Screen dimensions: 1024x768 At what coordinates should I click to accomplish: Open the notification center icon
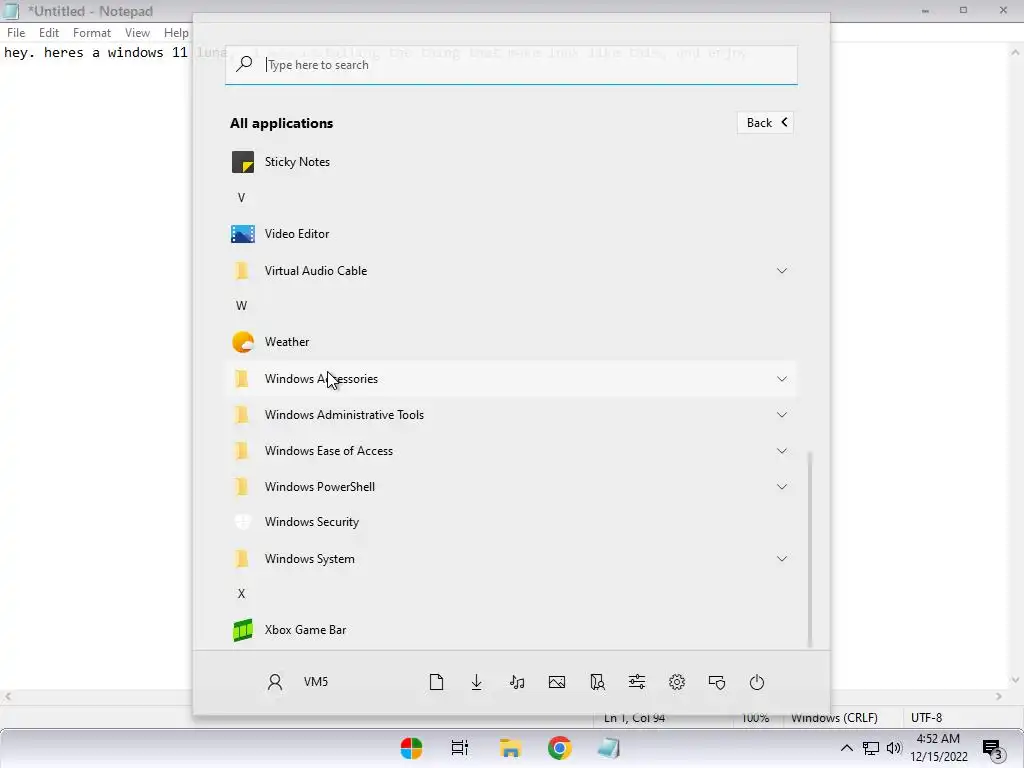(993, 749)
